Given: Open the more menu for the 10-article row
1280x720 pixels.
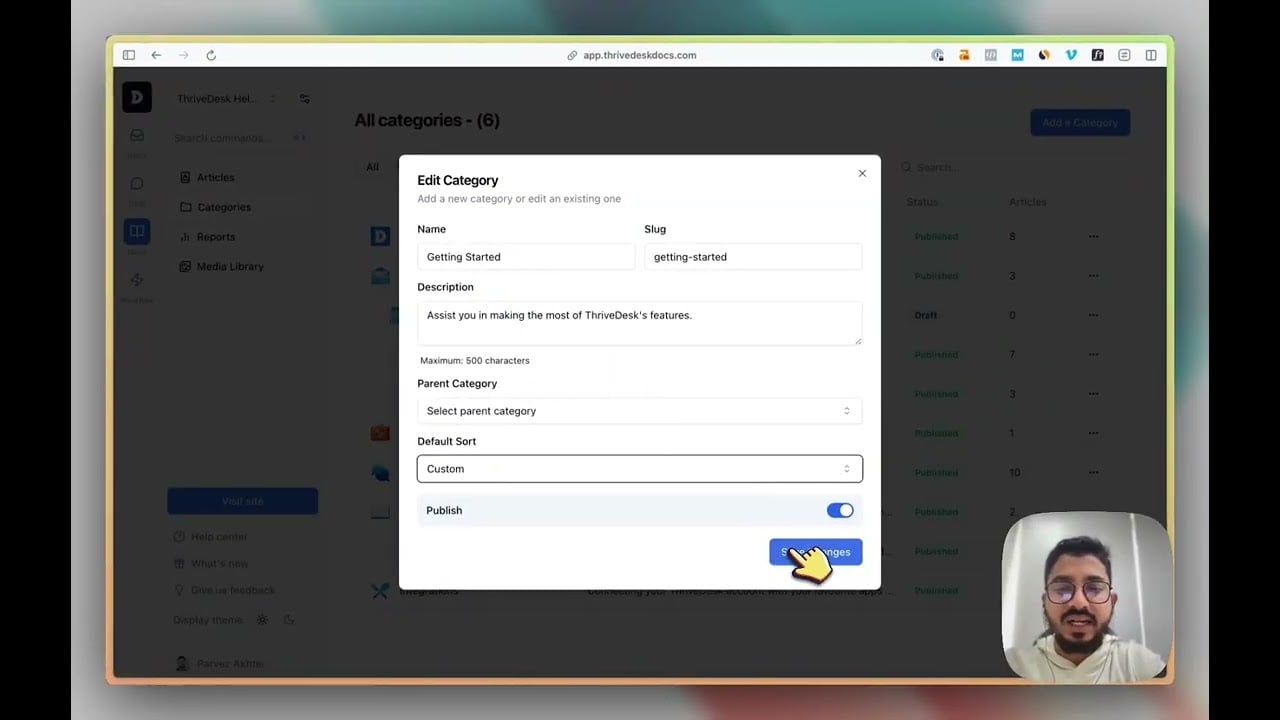Looking at the screenshot, I should pyautogui.click(x=1093, y=473).
